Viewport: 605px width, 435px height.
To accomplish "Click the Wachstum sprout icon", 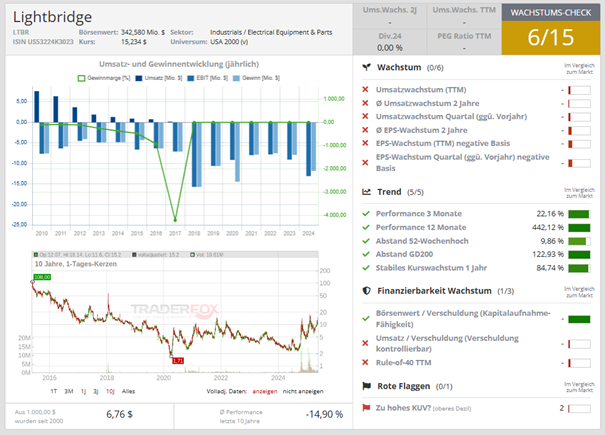I will [367, 67].
